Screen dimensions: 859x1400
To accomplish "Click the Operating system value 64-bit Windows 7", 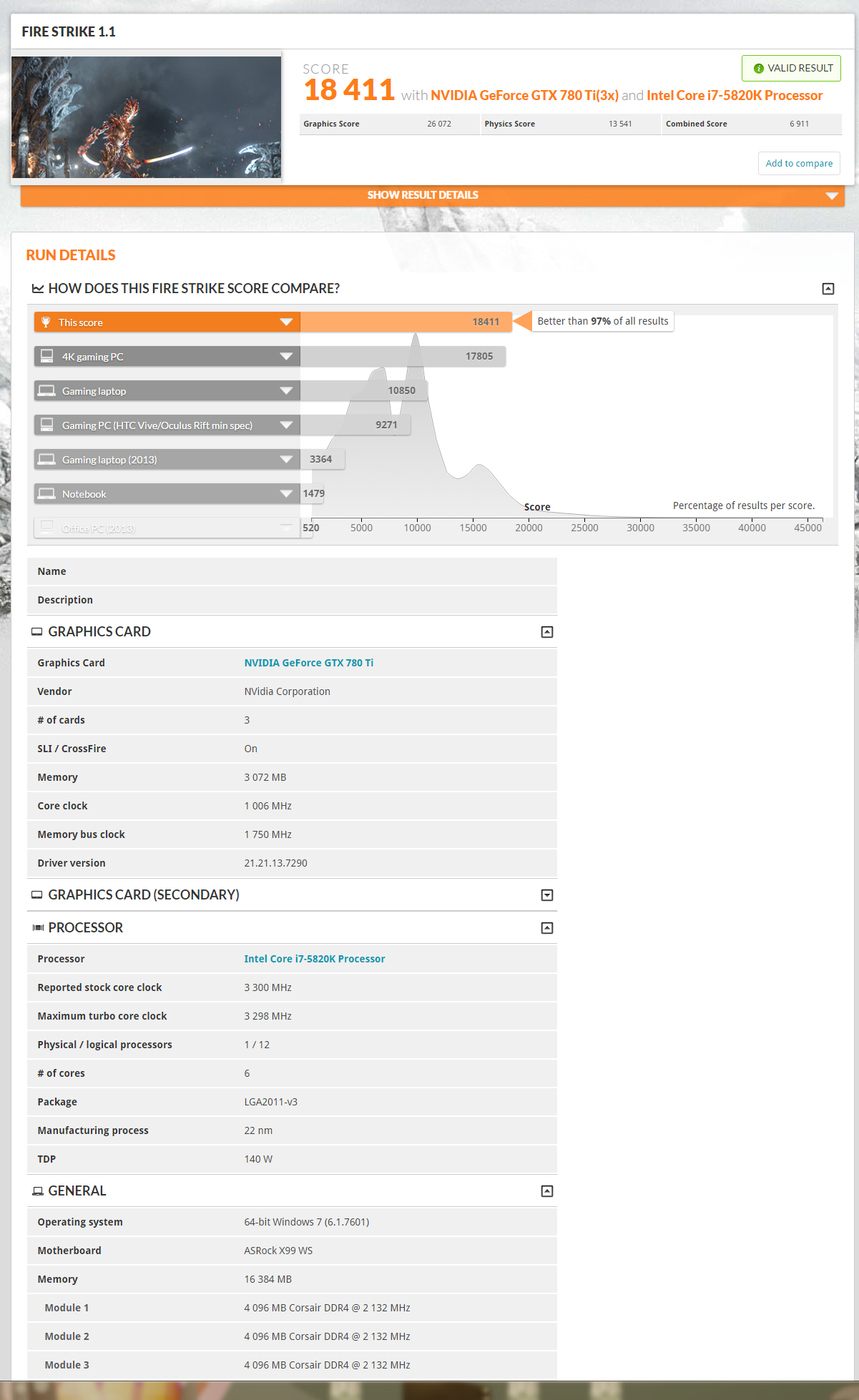I will 307,1222.
